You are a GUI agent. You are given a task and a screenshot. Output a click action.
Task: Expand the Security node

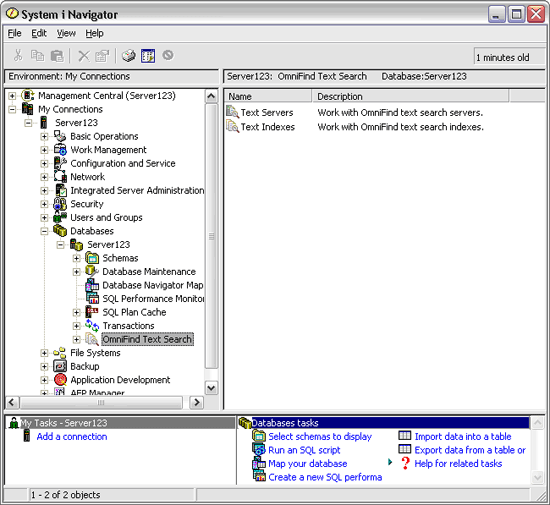(44, 204)
